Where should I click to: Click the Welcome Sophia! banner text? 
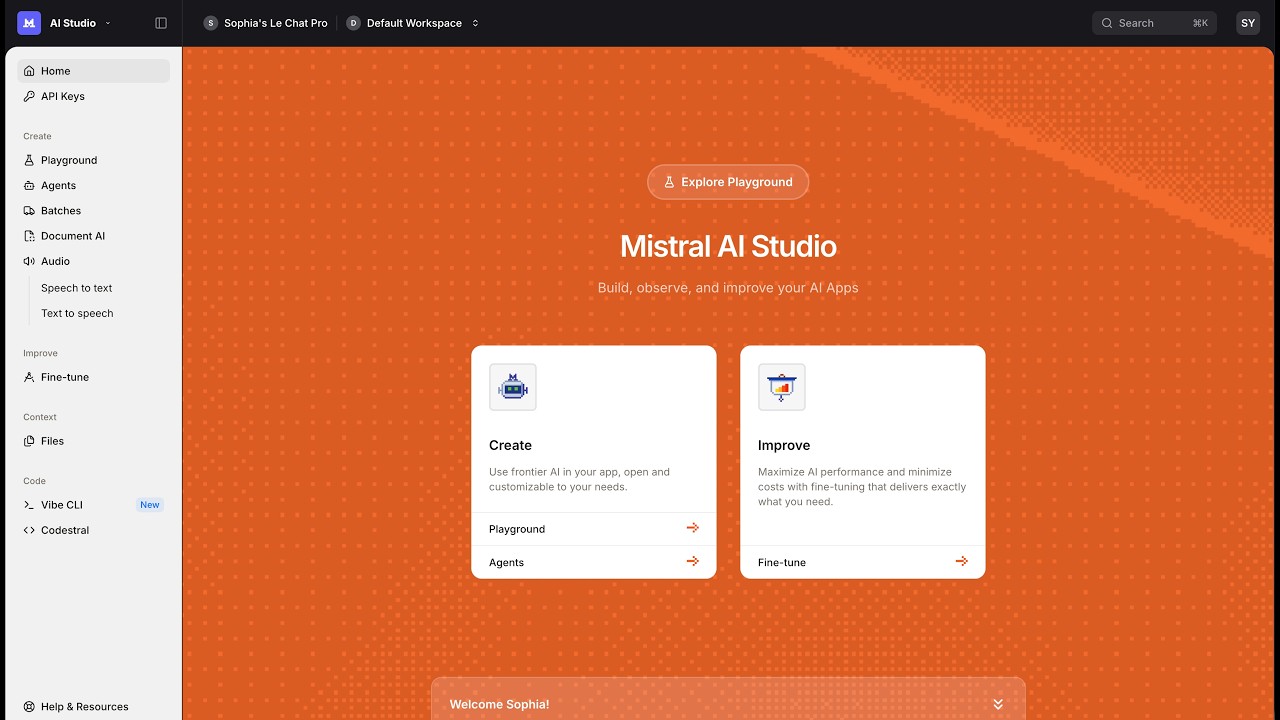coord(499,705)
